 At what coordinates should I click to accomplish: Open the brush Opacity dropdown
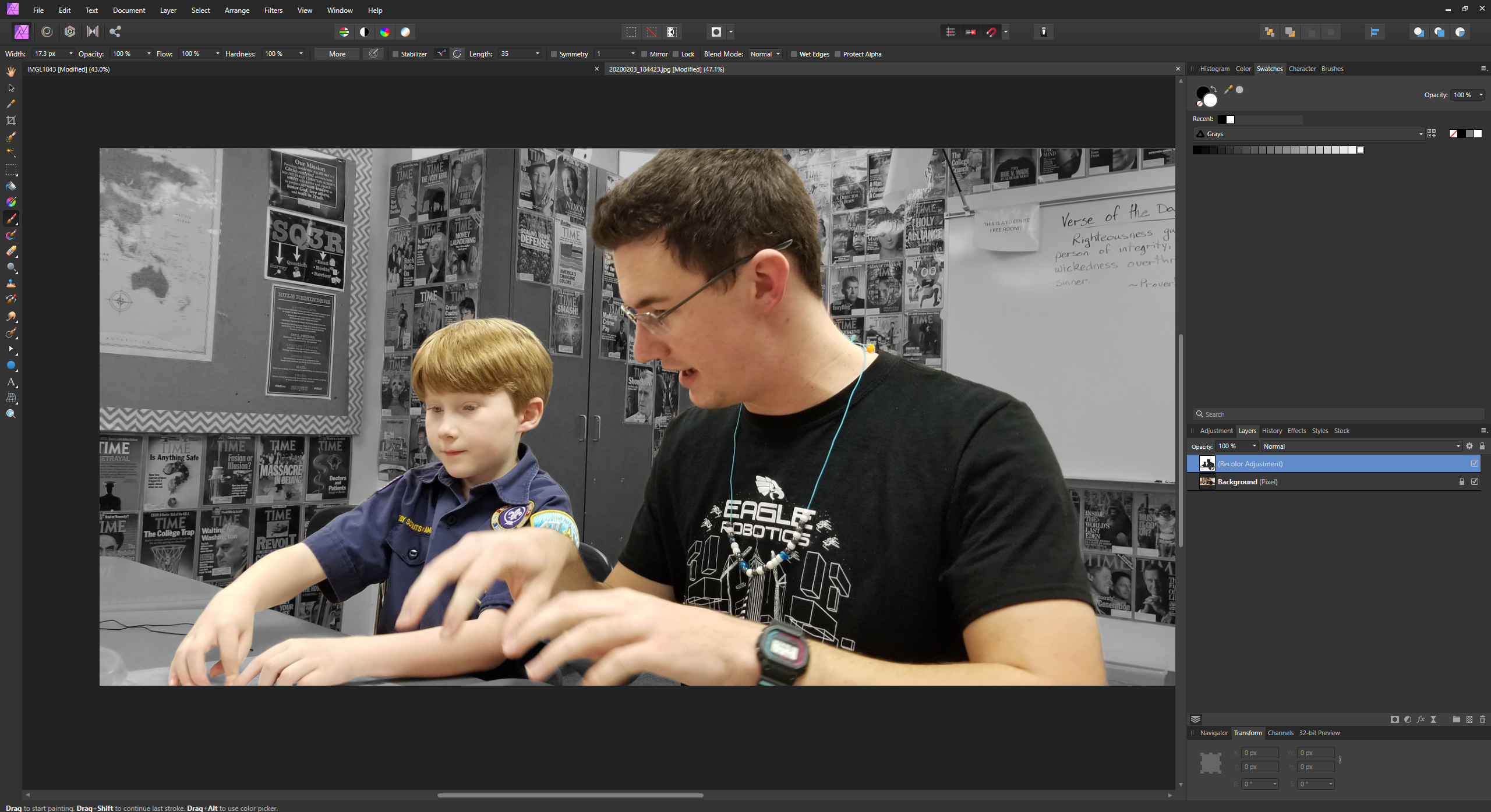tap(149, 54)
